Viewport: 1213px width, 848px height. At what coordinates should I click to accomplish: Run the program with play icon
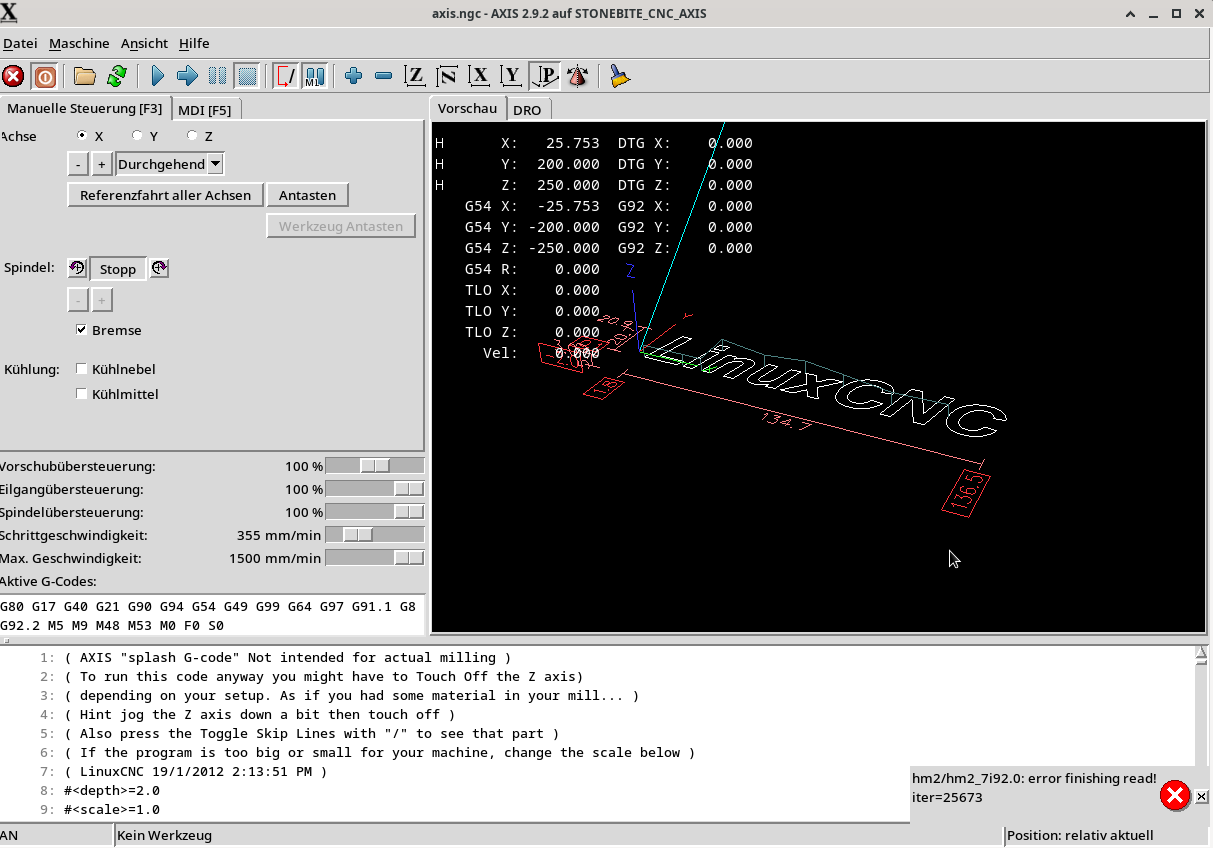click(157, 76)
